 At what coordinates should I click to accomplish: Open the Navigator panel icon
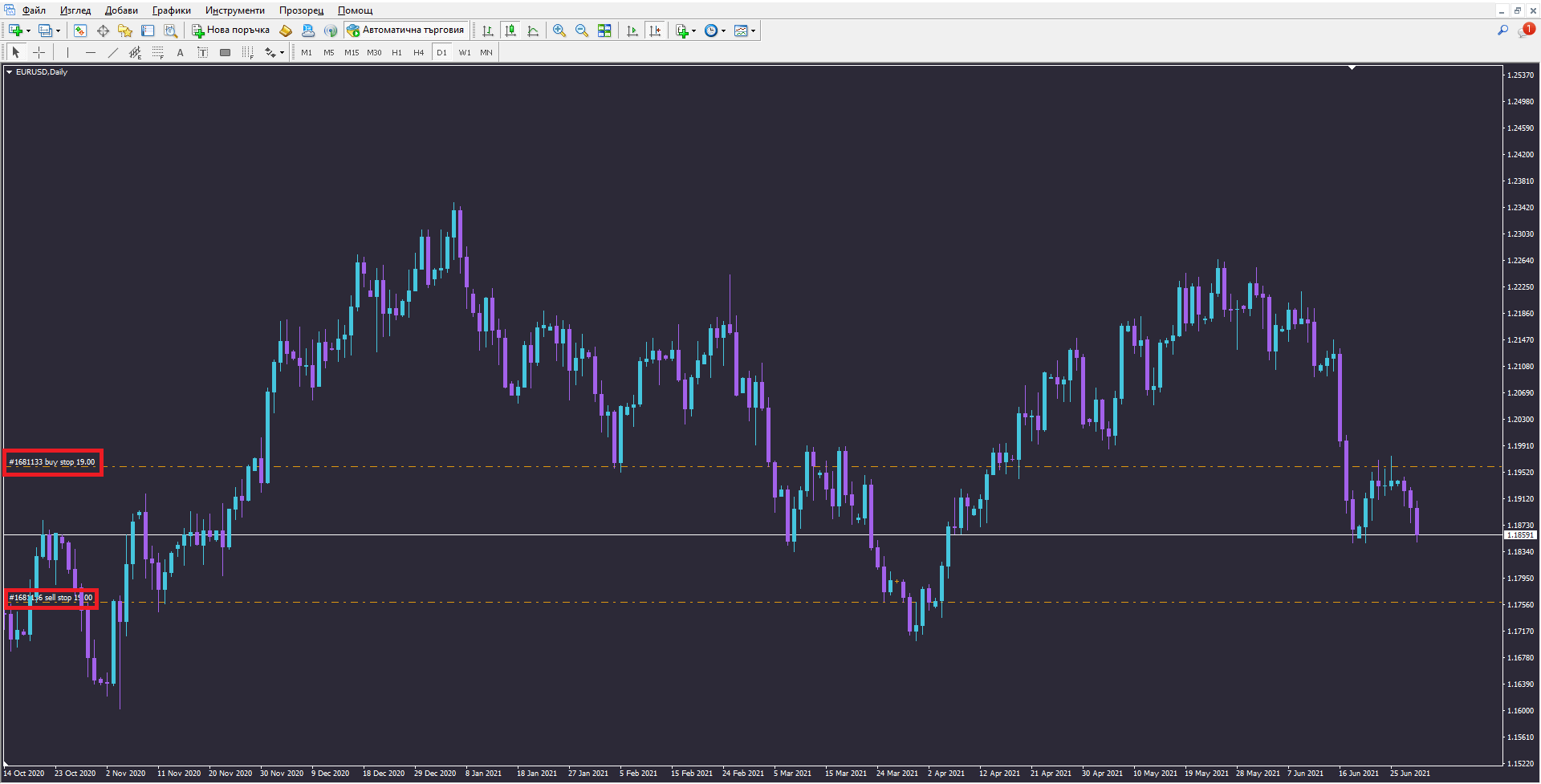tap(125, 30)
